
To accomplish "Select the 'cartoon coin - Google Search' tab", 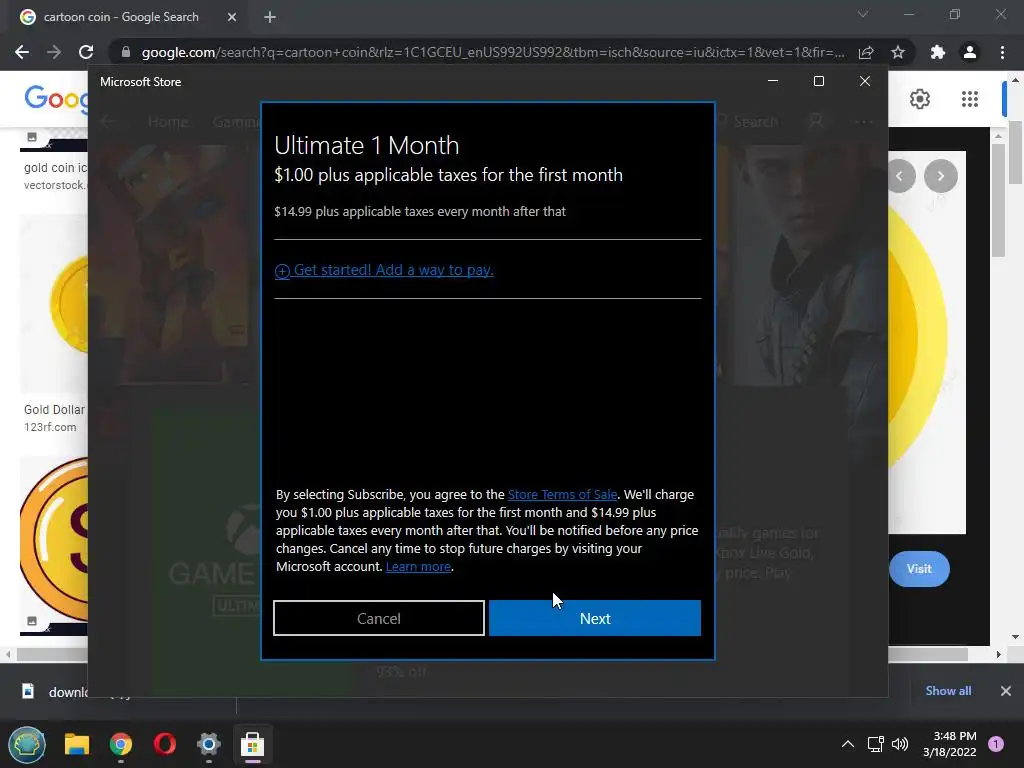I will tap(121, 17).
